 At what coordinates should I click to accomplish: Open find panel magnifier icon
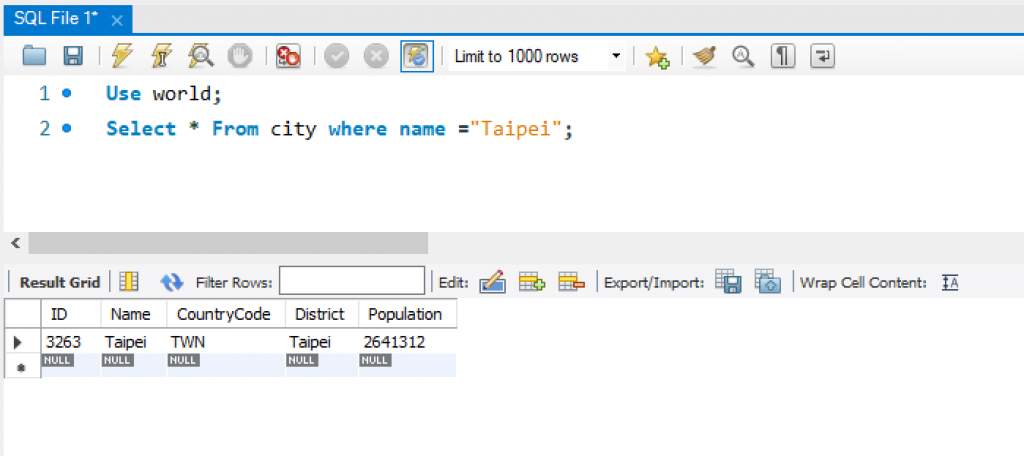743,56
